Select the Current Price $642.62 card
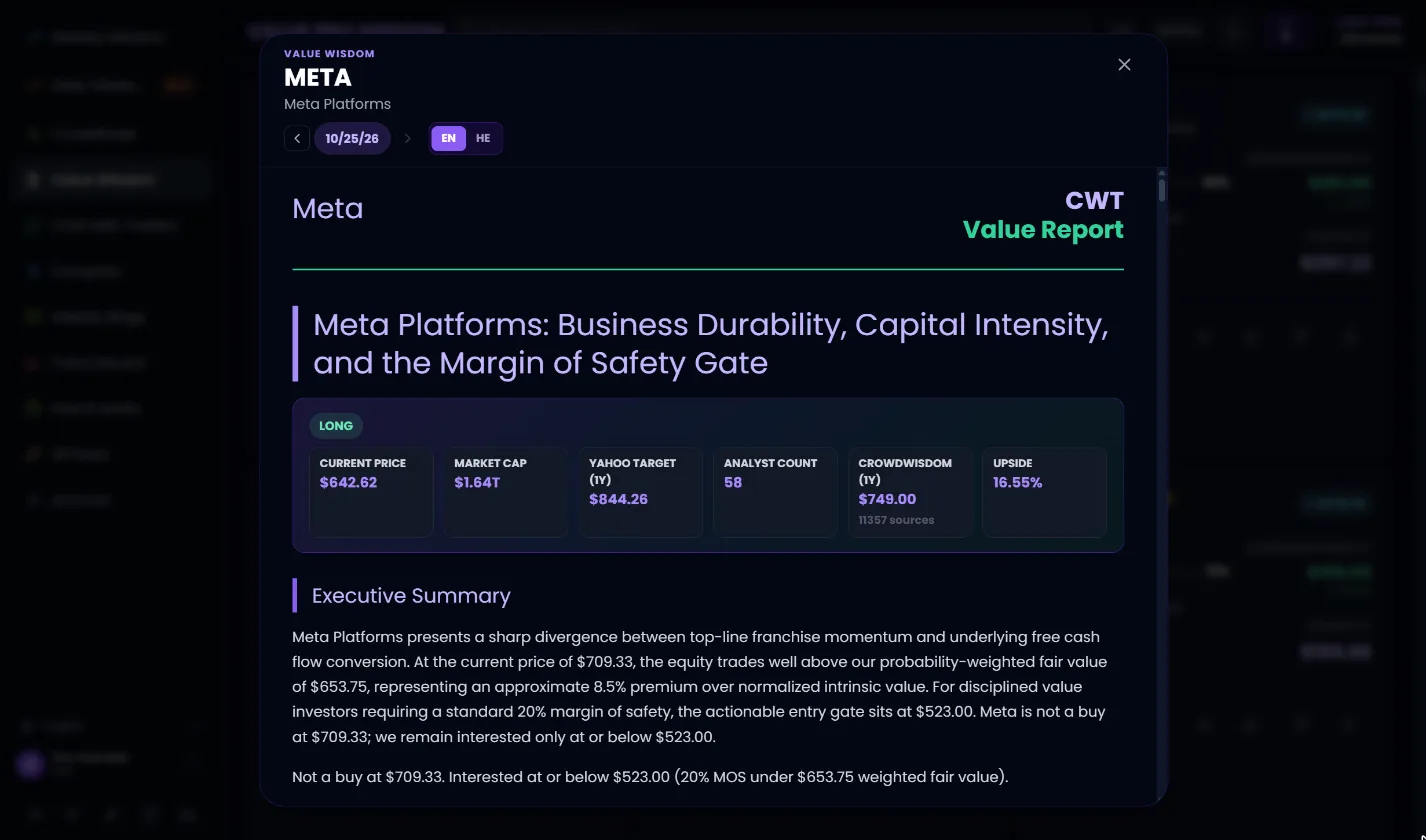Screen dimensions: 1426x840 [371, 492]
